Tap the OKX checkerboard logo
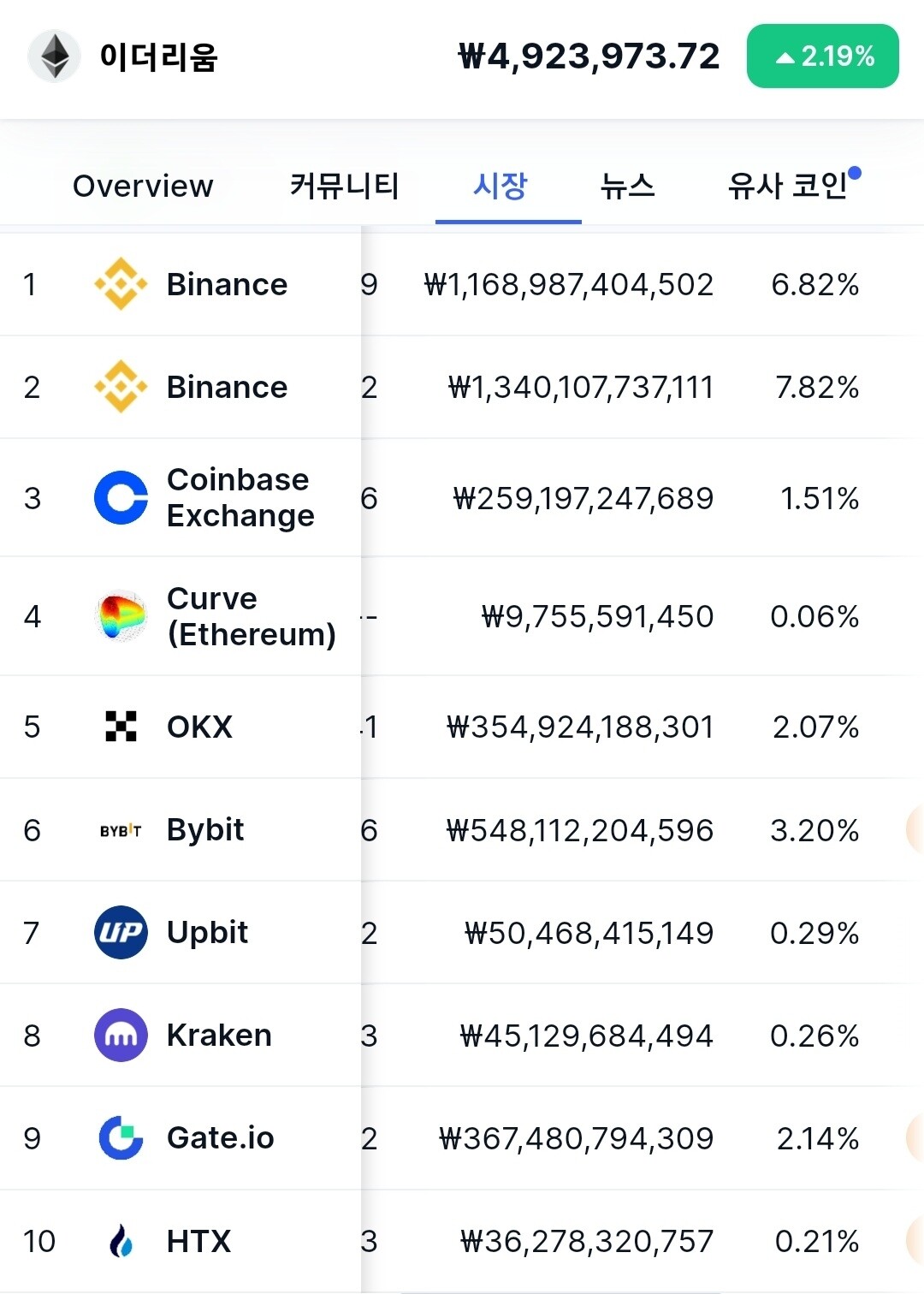Screen dimensions: 924x1294 pyautogui.click(x=121, y=727)
